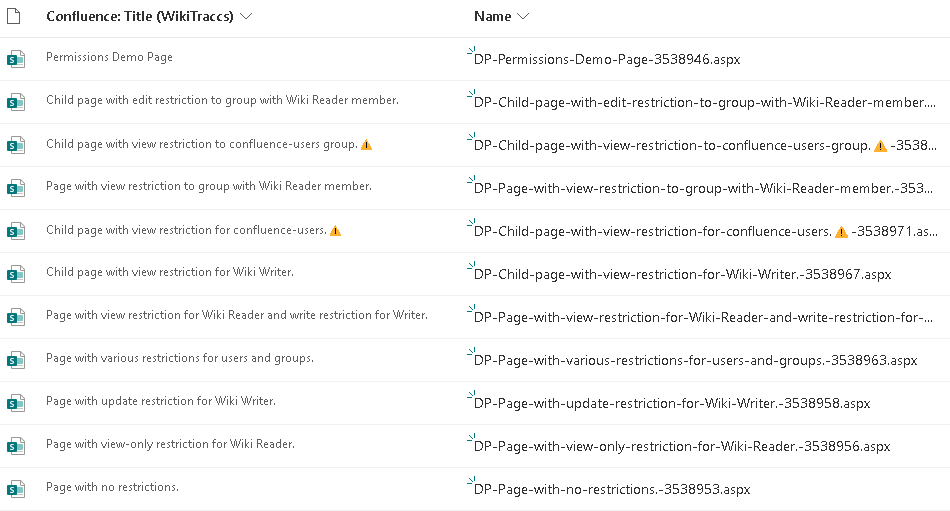Viewport: 950px width, 511px height.
Task: Open DP-Child-page-with-view-restriction-for-confluence-users file
Action: pyautogui.click(x=705, y=232)
